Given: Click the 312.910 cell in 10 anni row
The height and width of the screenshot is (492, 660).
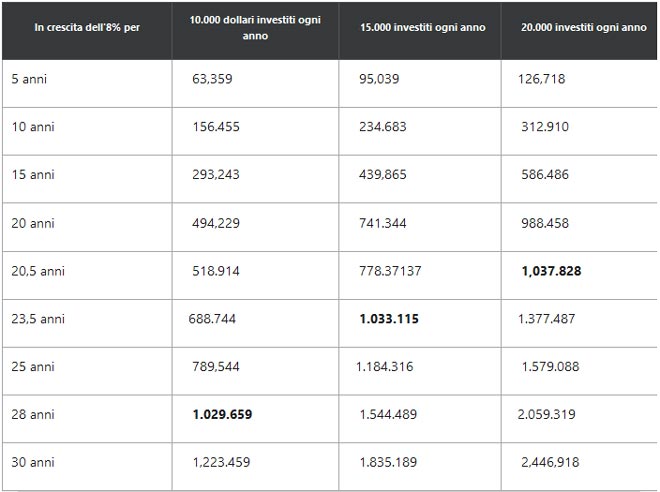Looking at the screenshot, I should (x=545, y=127).
